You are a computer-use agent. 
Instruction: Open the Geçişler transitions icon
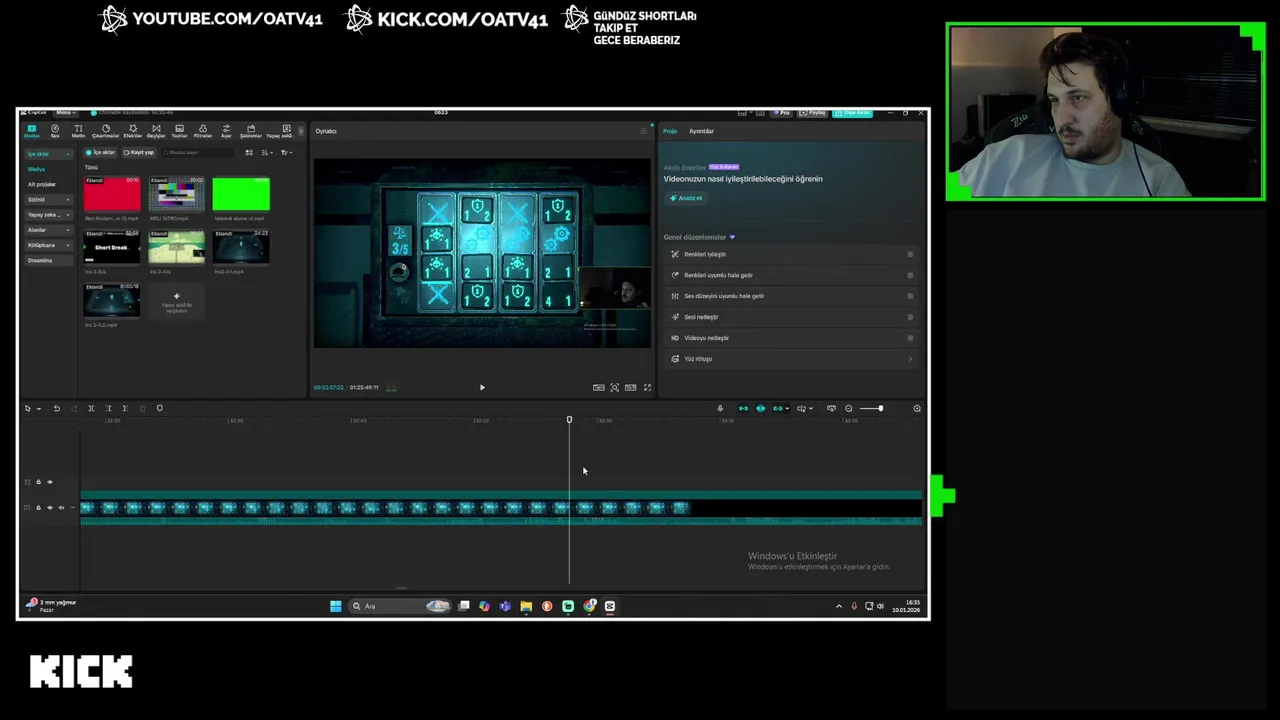[156, 131]
